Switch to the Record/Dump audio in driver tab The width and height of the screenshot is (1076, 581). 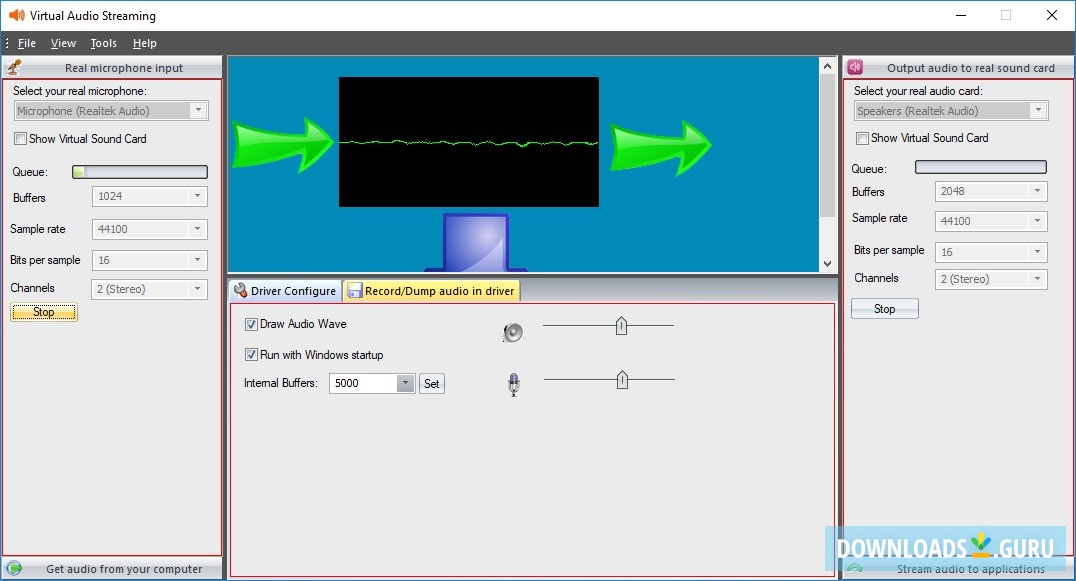435,290
